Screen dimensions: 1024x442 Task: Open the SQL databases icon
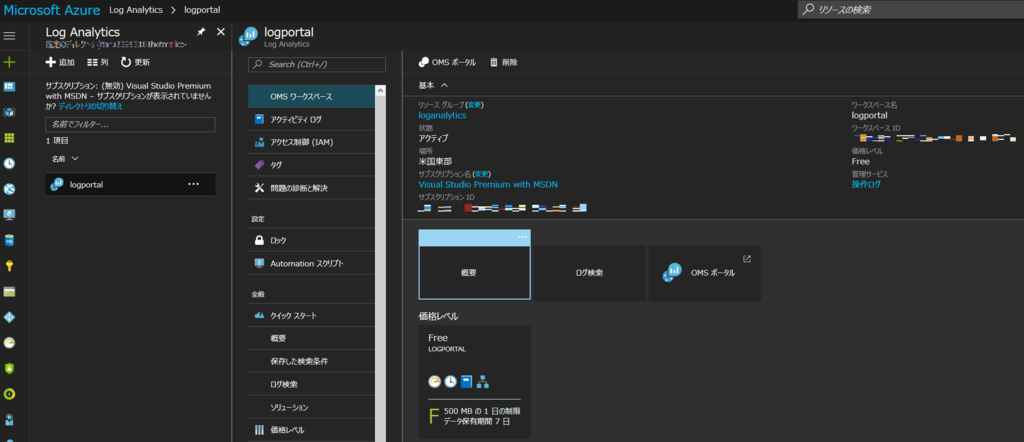click(9, 240)
